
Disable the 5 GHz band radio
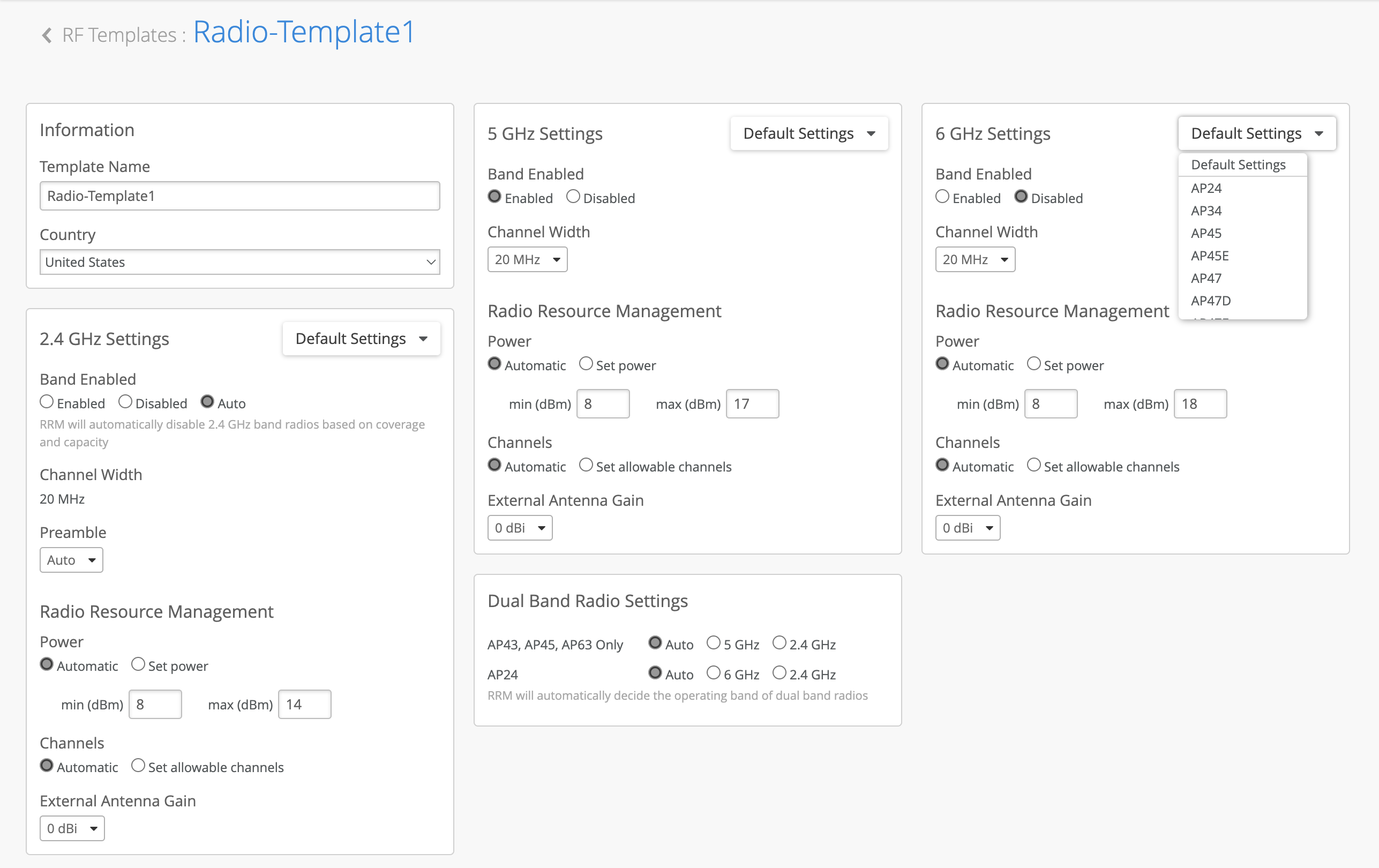coord(573,197)
